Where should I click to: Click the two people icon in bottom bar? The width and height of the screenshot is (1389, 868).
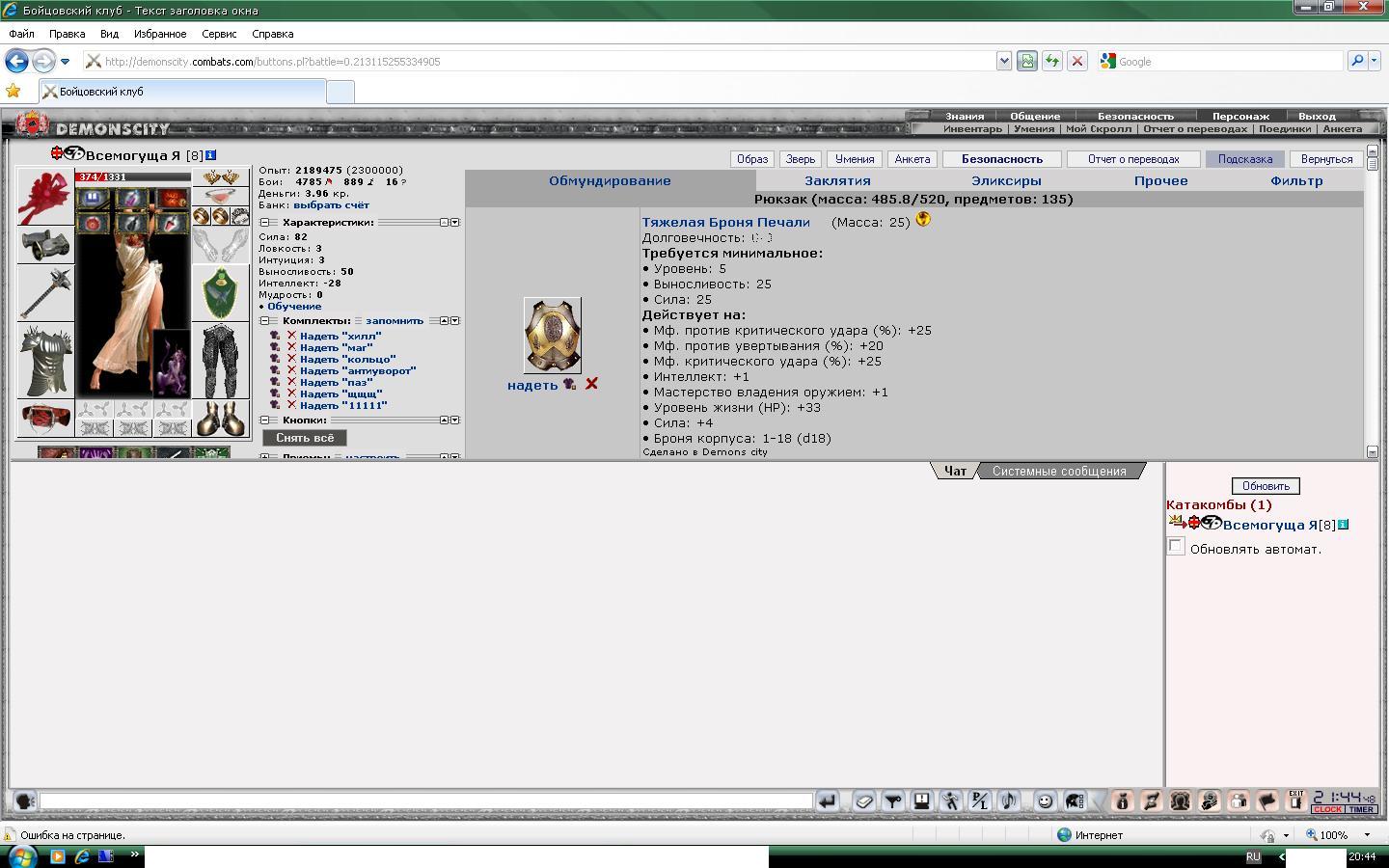(1238, 801)
